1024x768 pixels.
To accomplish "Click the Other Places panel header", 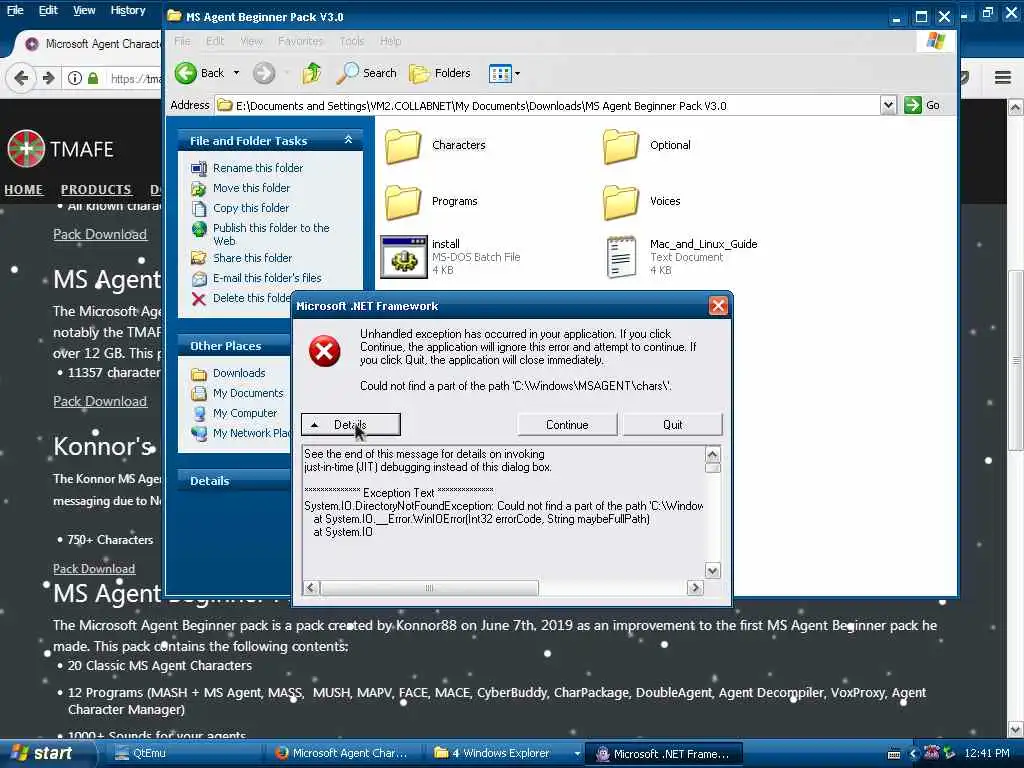I will tap(235, 346).
